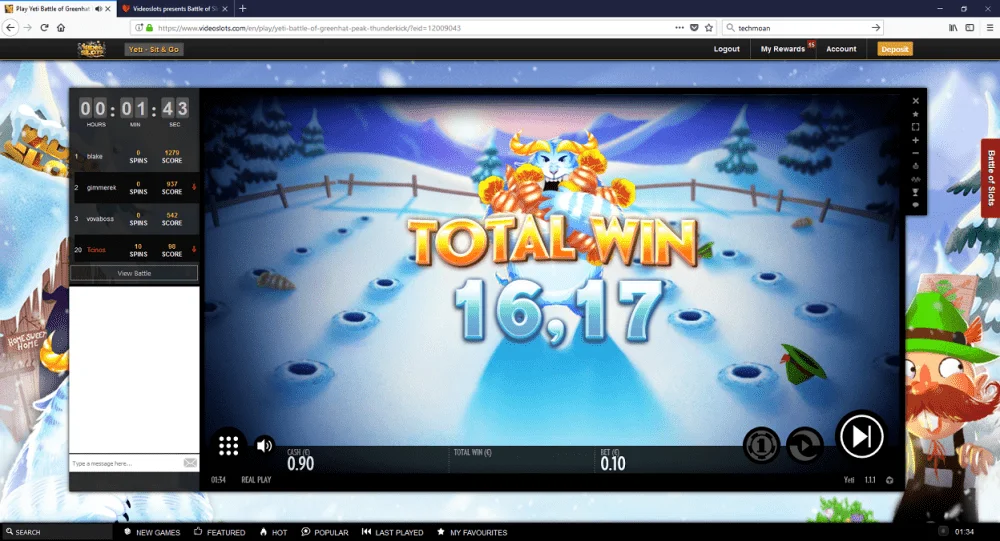Screen dimensions: 1000x541
Task: Open Featured games category
Action: point(219,532)
